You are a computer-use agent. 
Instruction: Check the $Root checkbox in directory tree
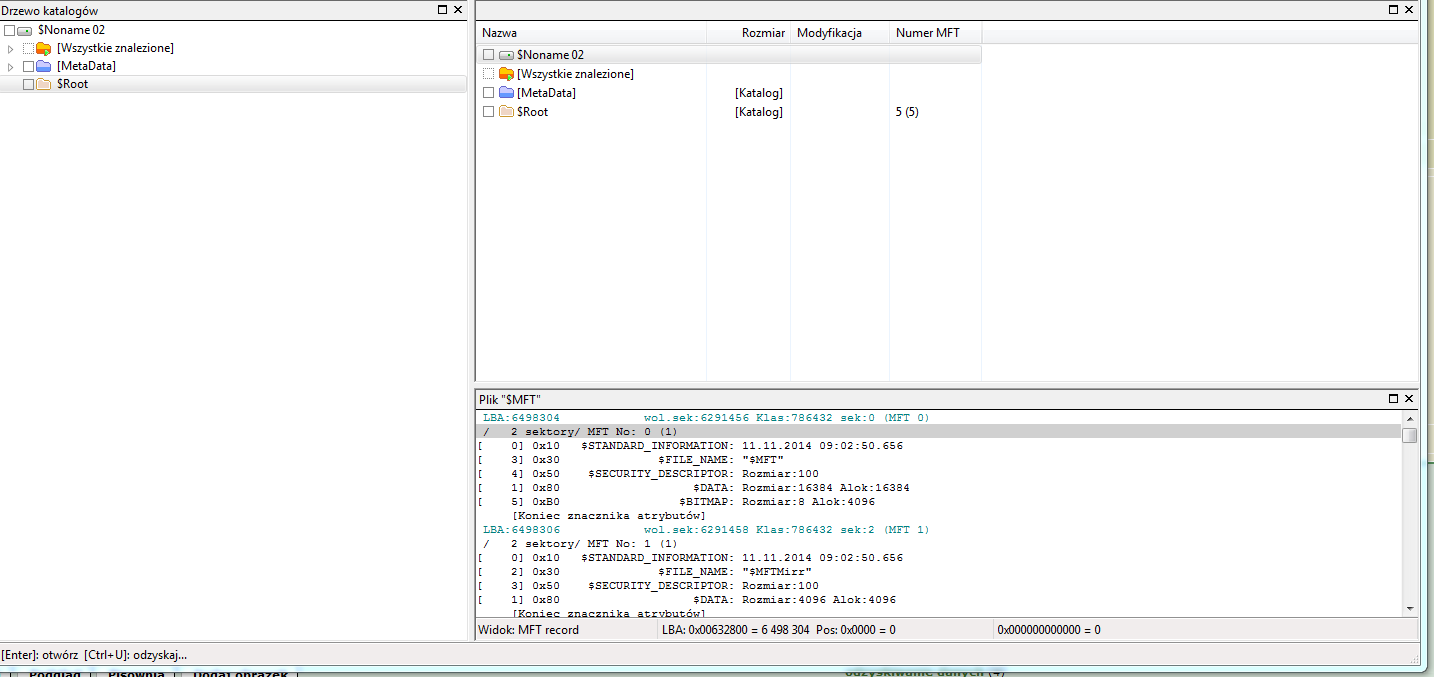point(28,84)
